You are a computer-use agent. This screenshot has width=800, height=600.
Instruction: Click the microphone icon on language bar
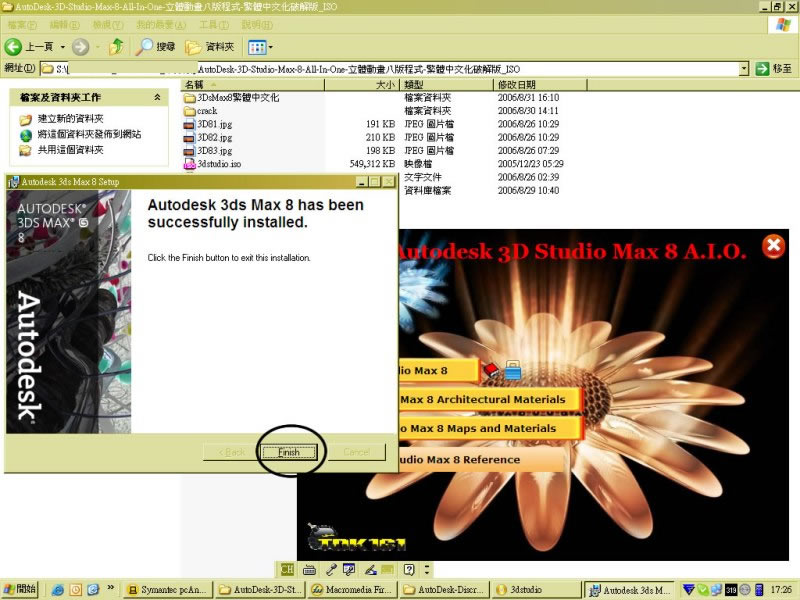[331, 569]
